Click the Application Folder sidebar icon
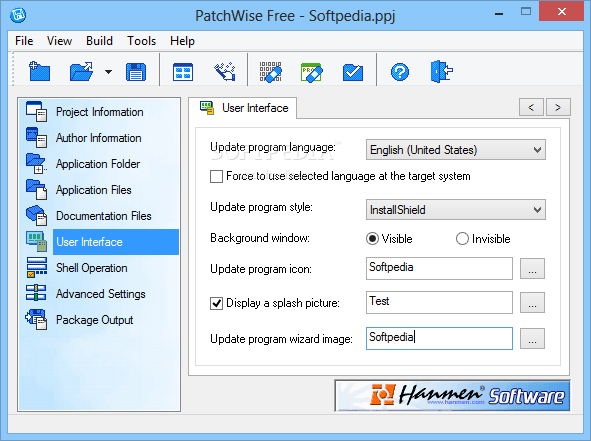591x441 pixels. pos(36,164)
